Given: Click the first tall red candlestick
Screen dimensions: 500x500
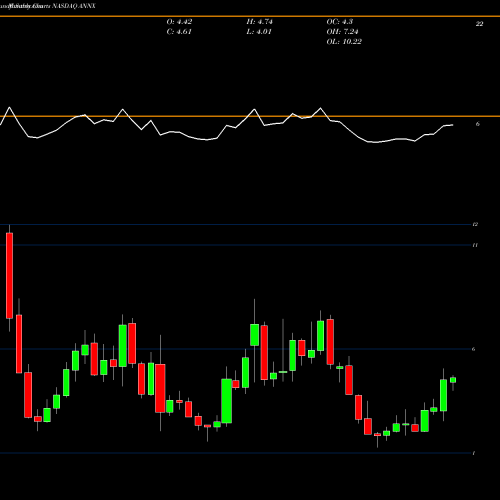Looking at the screenshot, I should pyautogui.click(x=9, y=276).
